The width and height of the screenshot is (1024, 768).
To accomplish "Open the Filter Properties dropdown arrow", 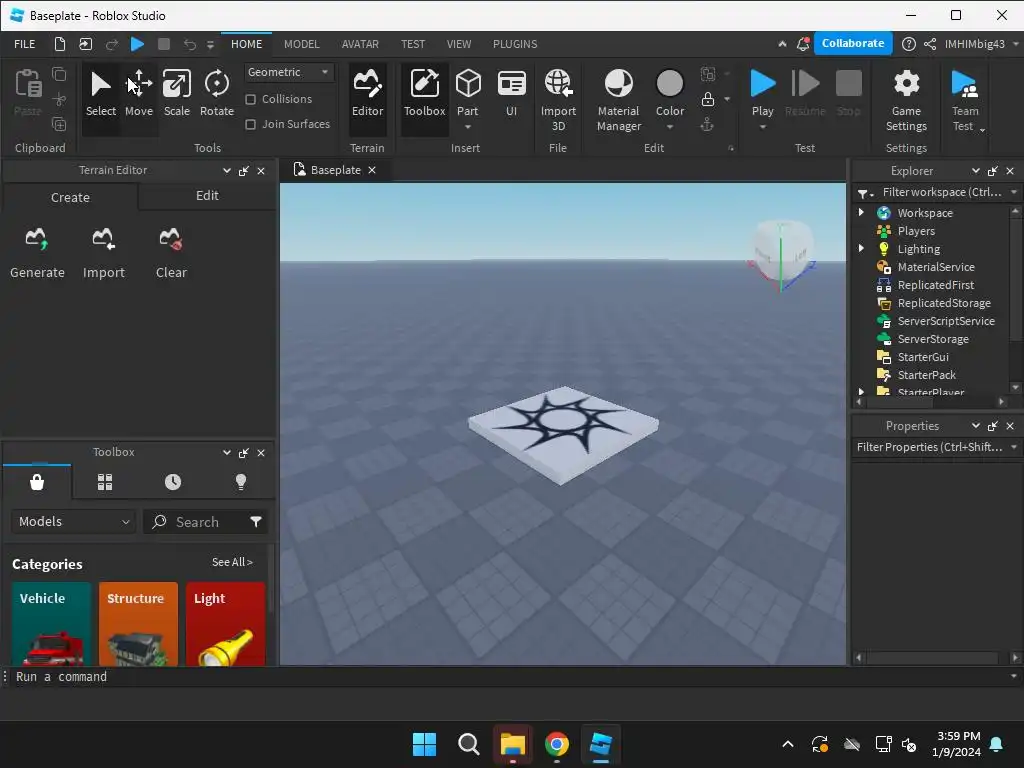I will point(1014,447).
